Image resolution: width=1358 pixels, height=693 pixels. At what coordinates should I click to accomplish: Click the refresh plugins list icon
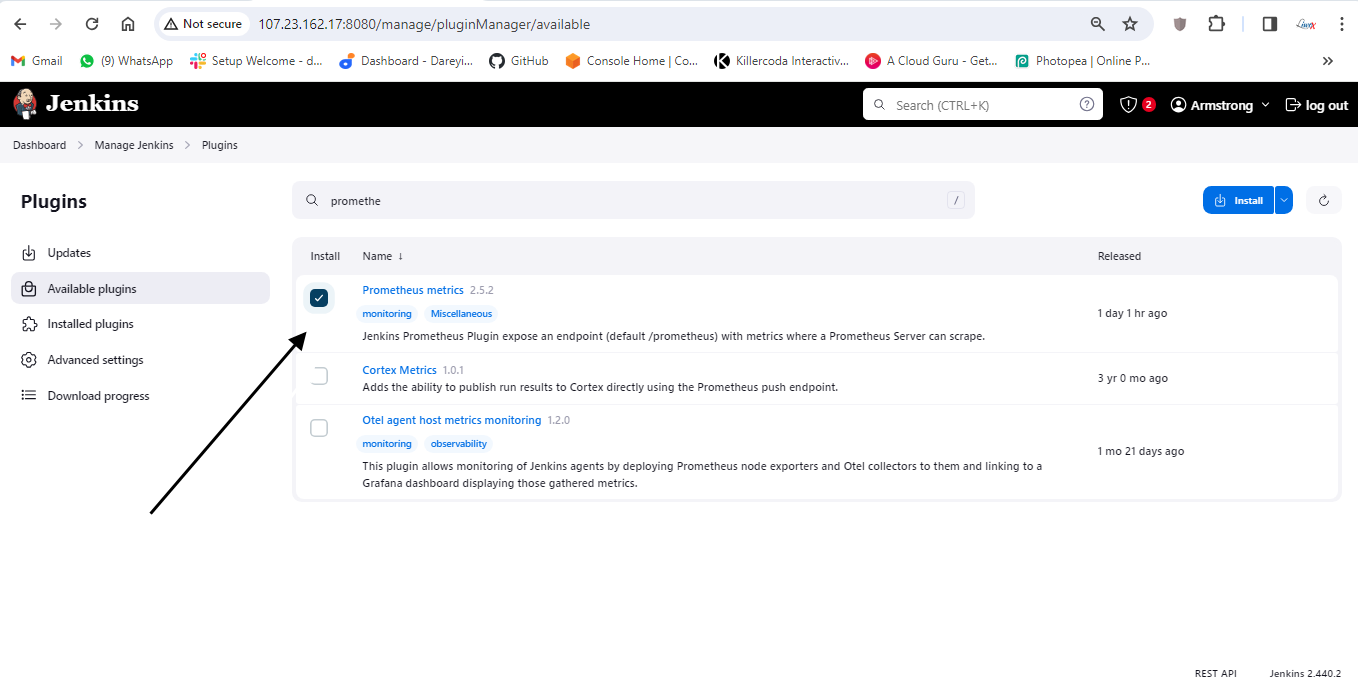click(1323, 200)
